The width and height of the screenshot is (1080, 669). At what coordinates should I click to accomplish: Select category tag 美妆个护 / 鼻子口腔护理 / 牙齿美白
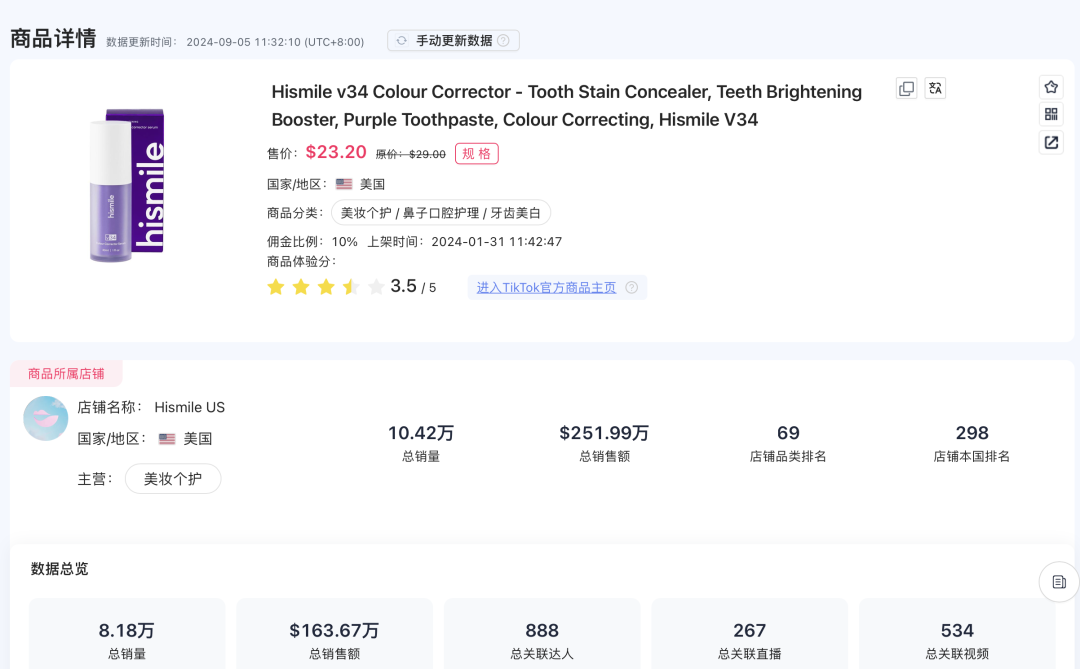click(441, 213)
